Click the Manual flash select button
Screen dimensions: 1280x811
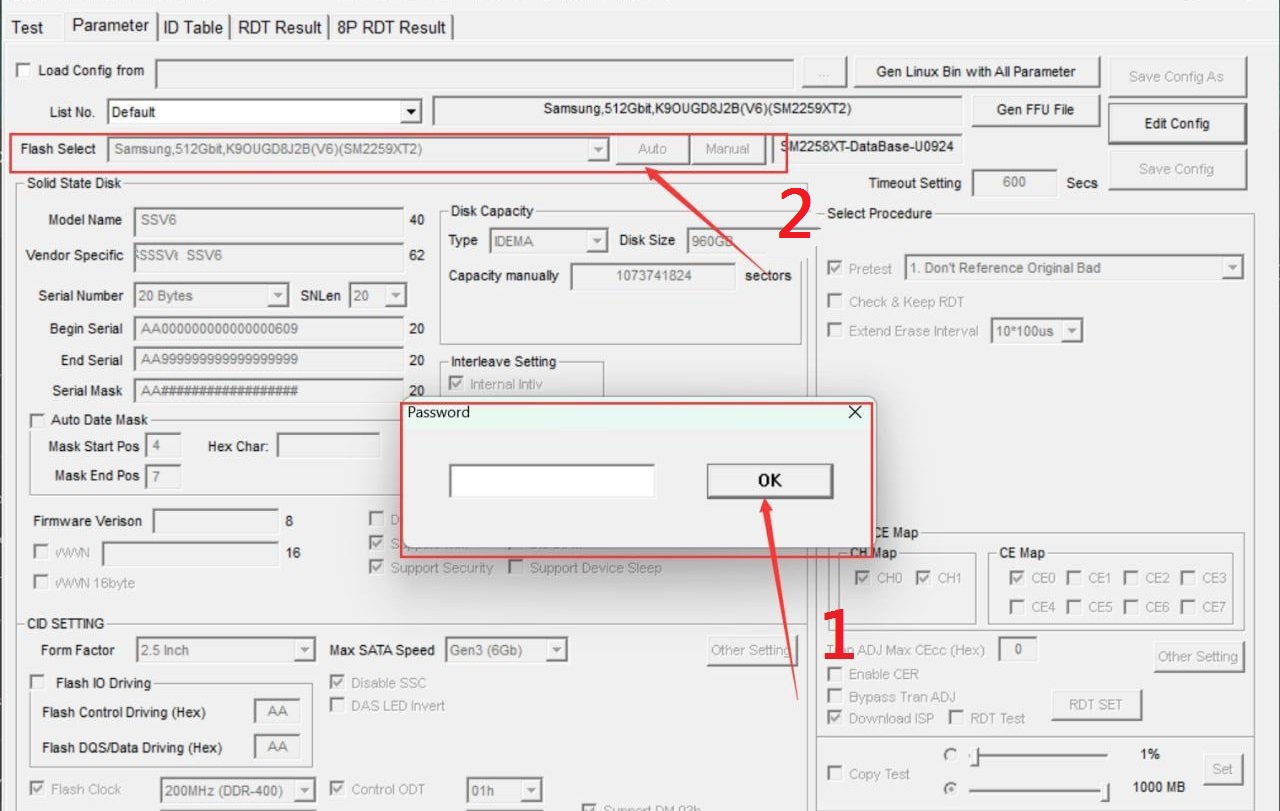tap(727, 149)
